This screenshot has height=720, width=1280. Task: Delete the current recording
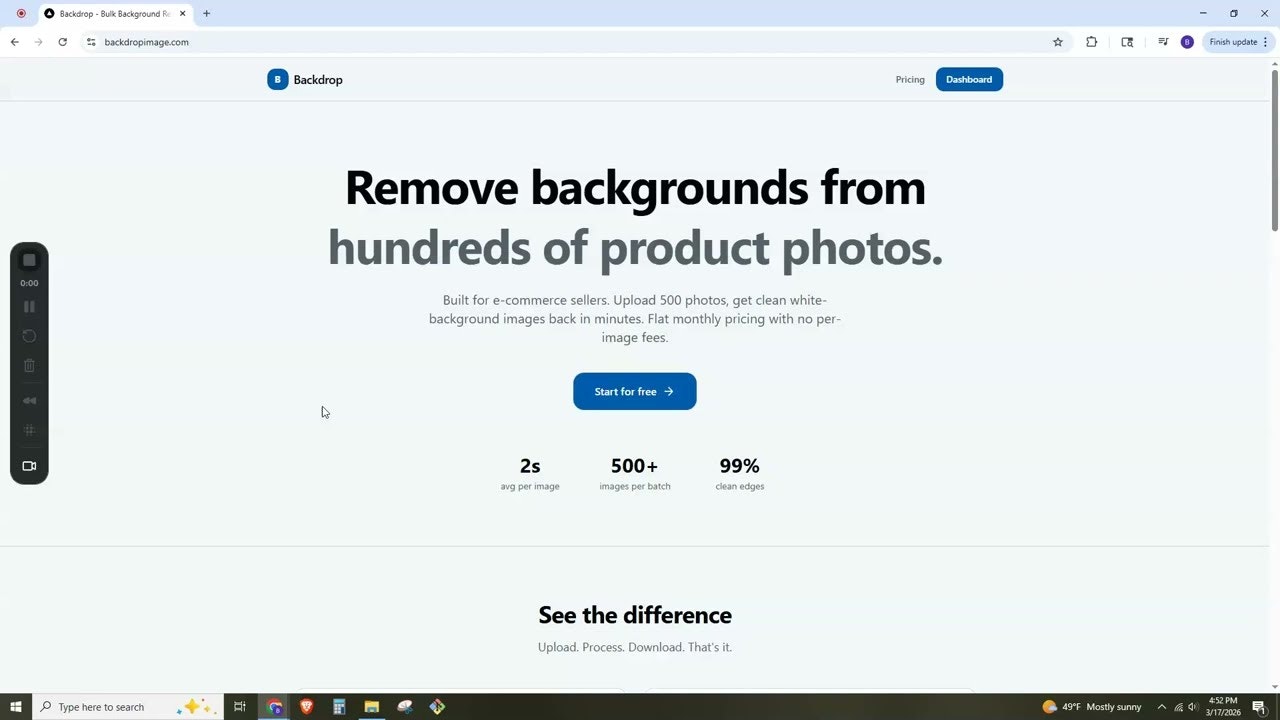[29, 365]
